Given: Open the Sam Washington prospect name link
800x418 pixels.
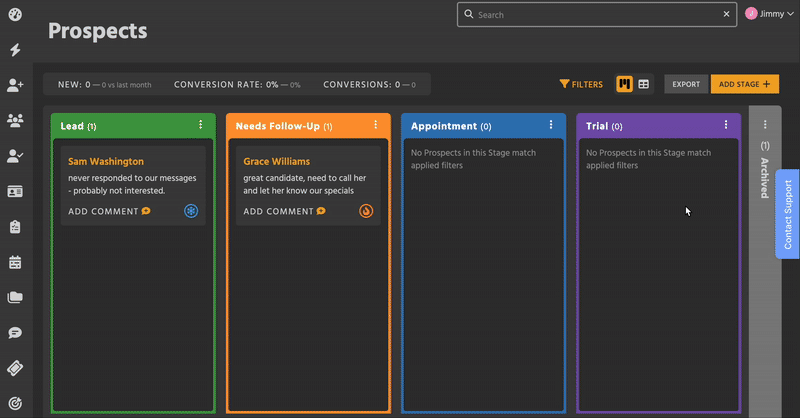Looking at the screenshot, I should click(x=106, y=161).
